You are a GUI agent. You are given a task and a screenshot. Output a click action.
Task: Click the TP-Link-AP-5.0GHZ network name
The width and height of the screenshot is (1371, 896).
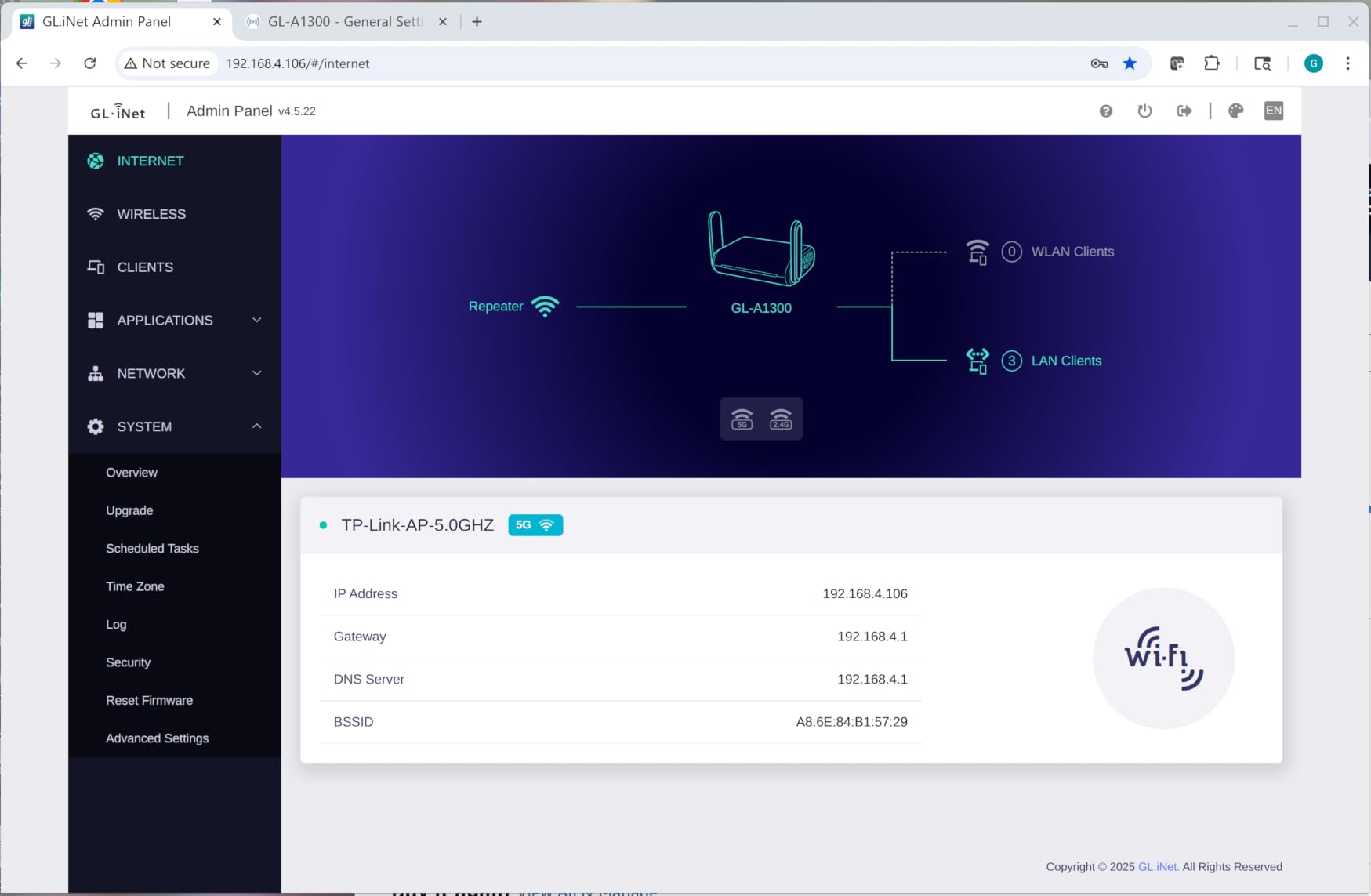[417, 525]
